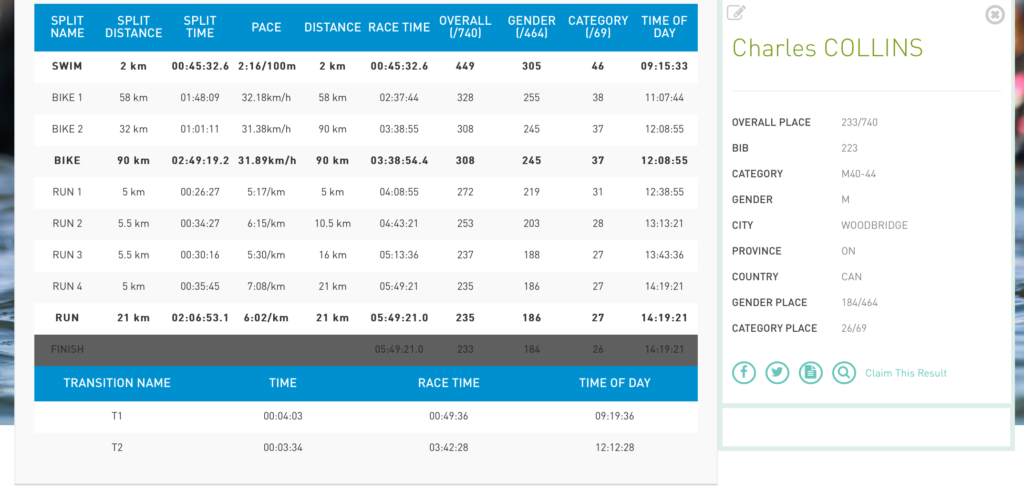This screenshot has width=1024, height=491.
Task: Select the BIKE 1 split row
Action: pos(366,98)
